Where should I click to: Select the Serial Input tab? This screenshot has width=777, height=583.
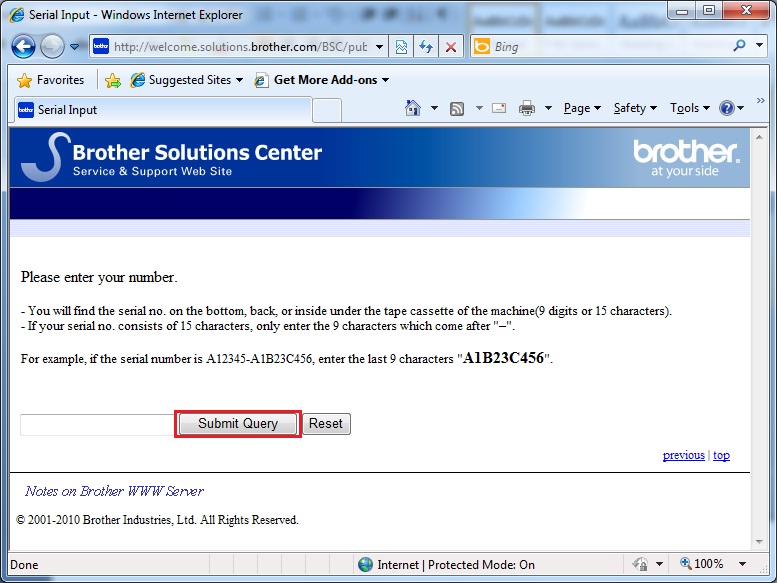coord(68,110)
